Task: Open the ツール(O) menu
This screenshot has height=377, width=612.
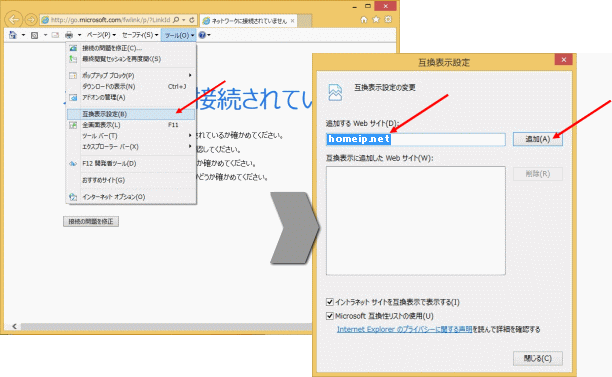Action: 179,36
